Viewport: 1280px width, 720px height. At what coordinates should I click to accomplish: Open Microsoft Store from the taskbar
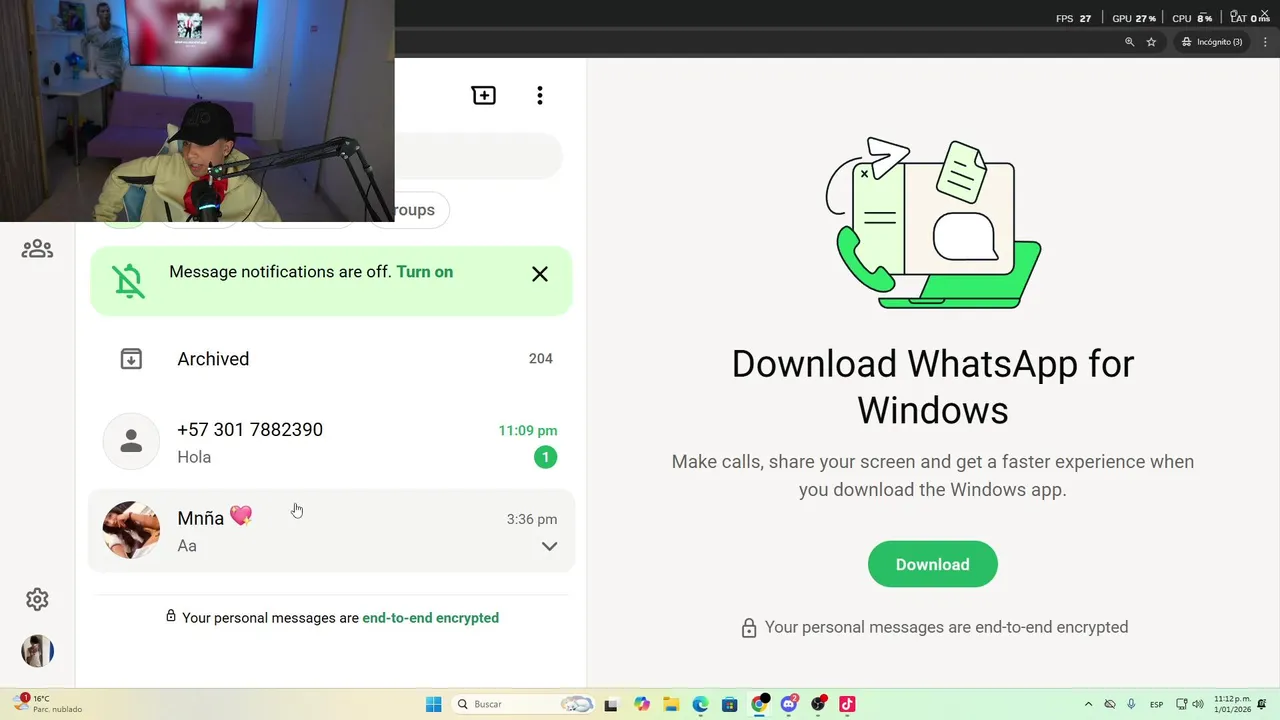[729, 704]
